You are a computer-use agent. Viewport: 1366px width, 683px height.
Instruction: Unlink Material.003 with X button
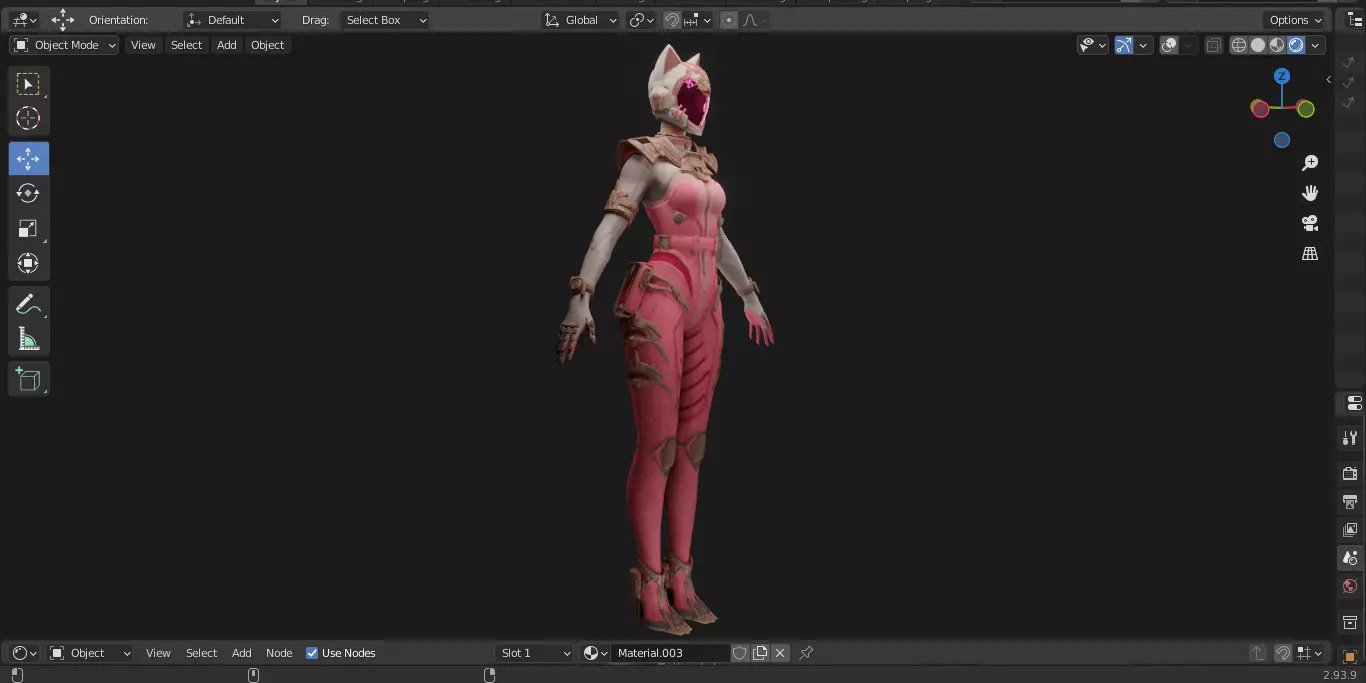click(780, 653)
